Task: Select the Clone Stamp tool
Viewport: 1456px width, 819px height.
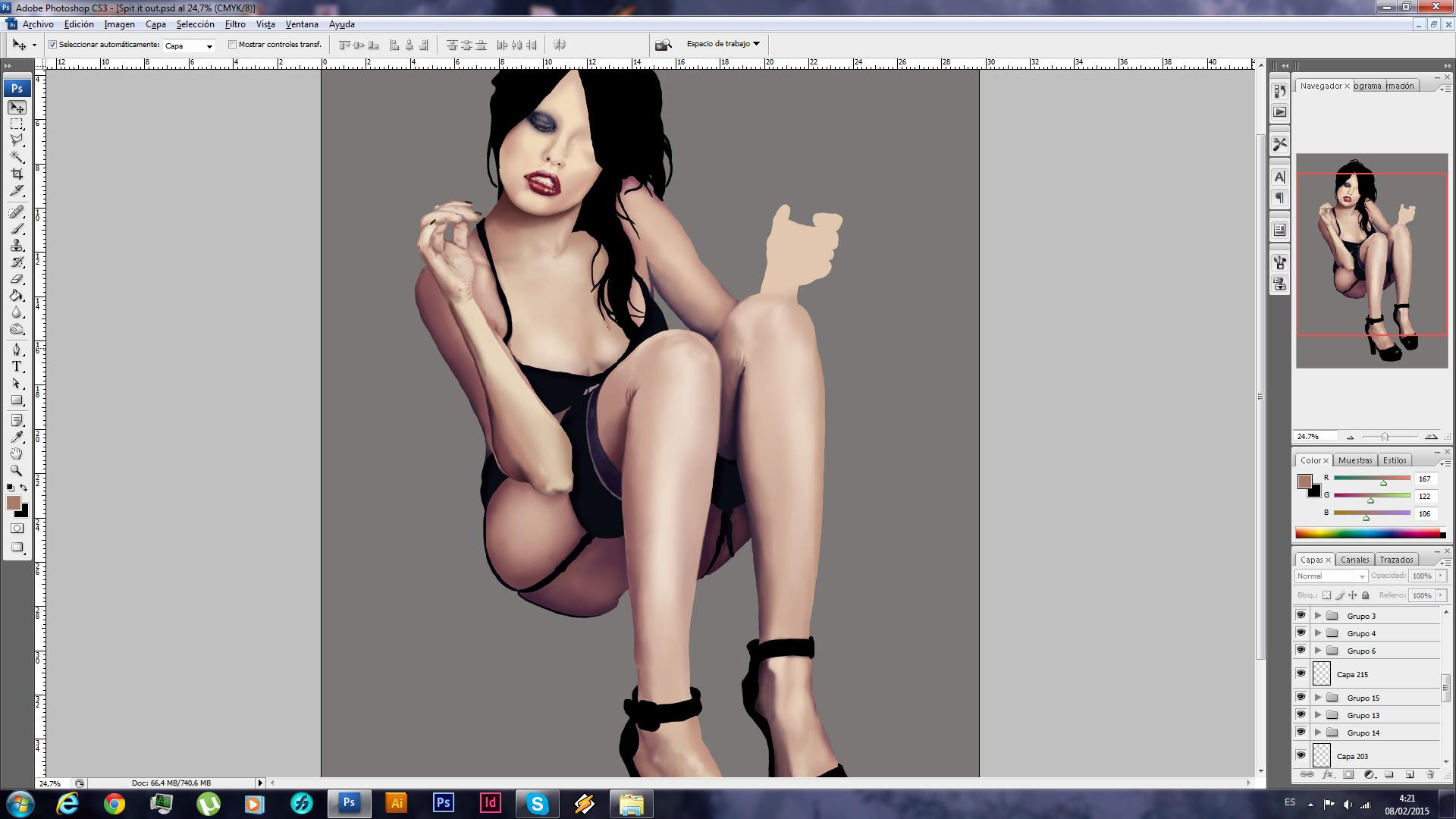Action: [x=17, y=246]
